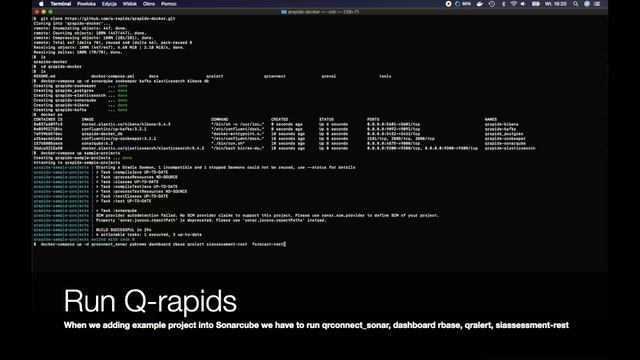
Task: Open the volume control icon
Action: [x=523, y=4]
